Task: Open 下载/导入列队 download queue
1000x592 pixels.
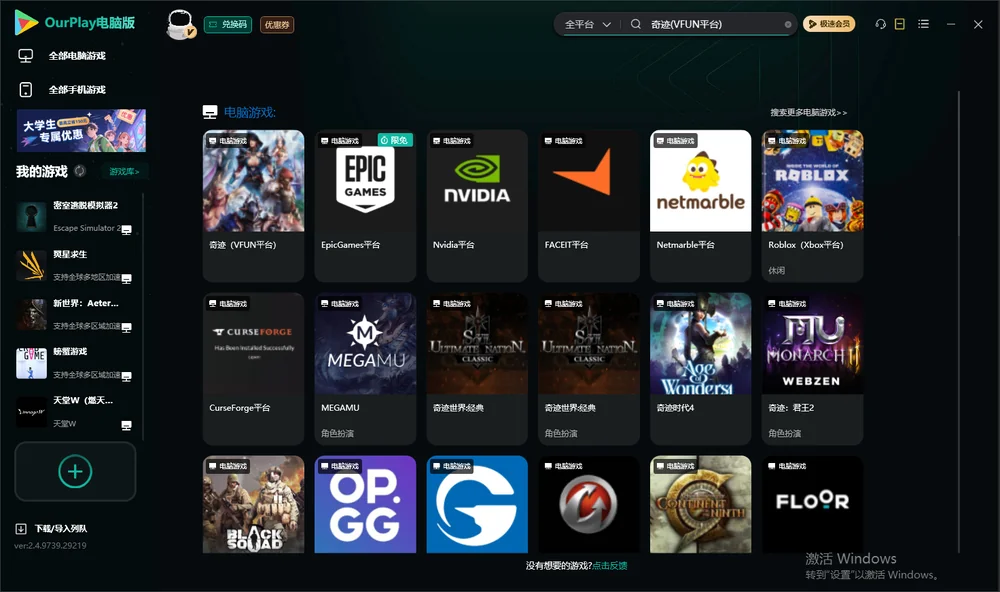Action: click(x=52, y=528)
